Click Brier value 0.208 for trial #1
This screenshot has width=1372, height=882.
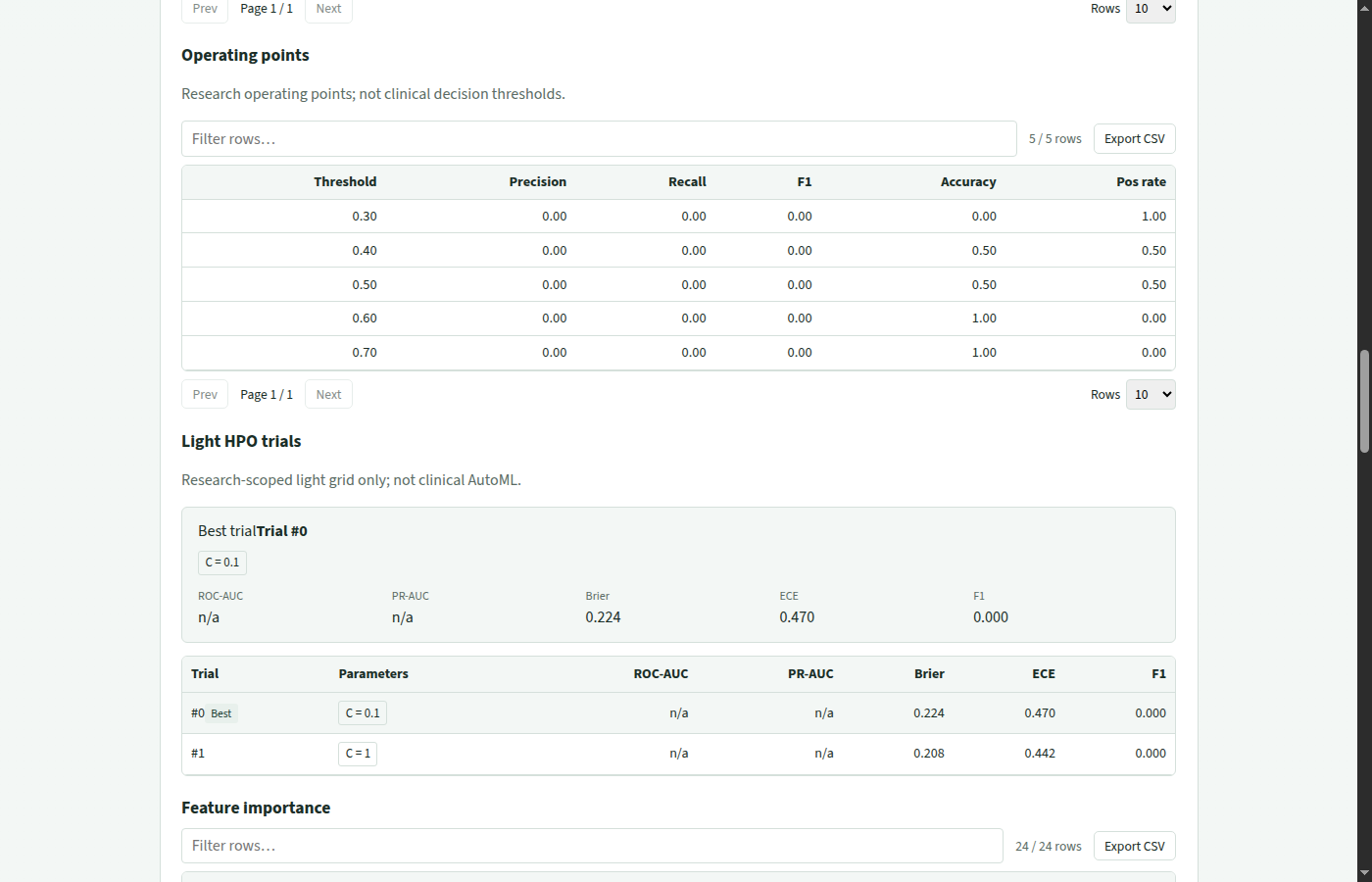click(929, 754)
